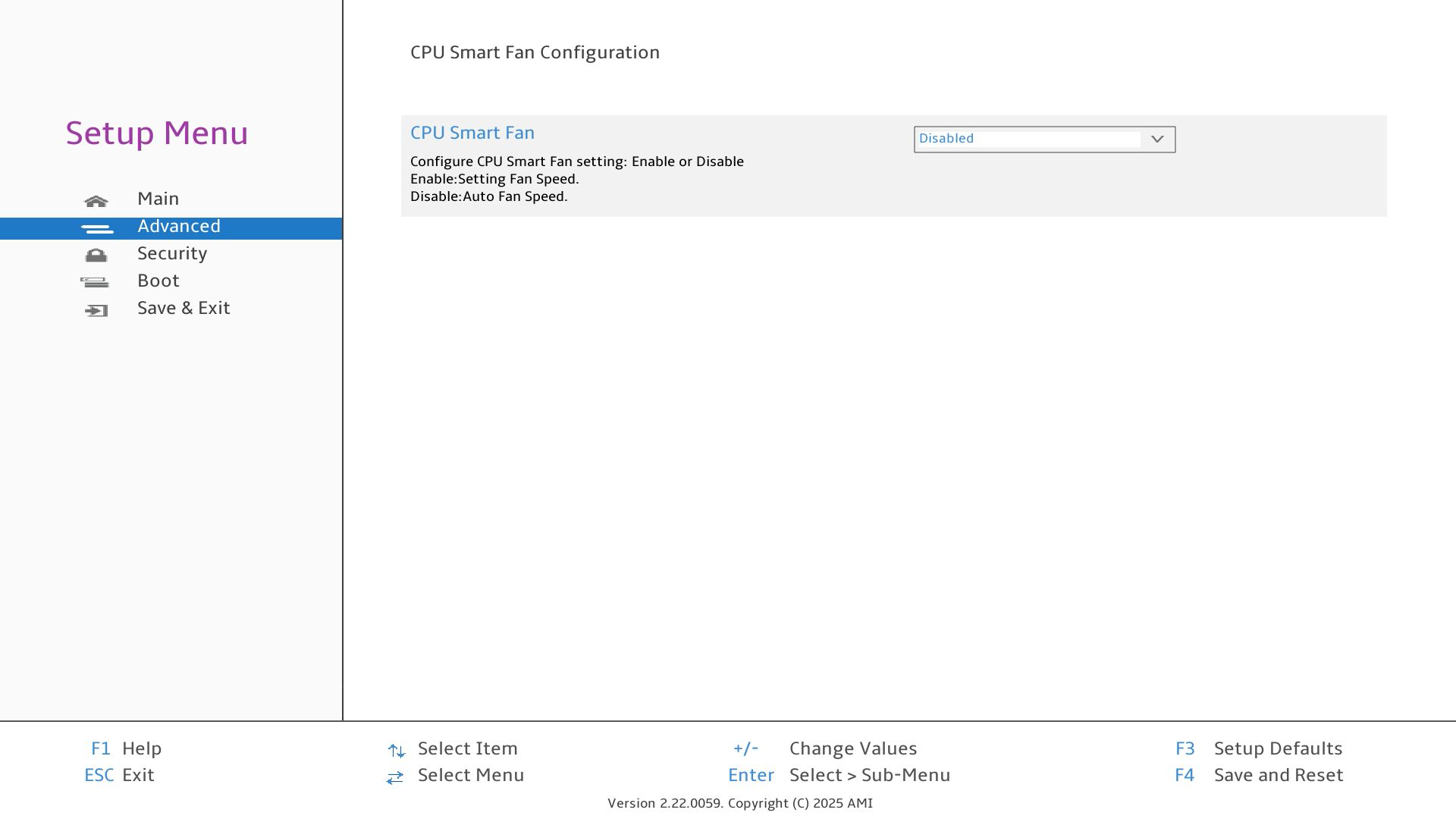1456x819 pixels.
Task: Click the exit arrow icon beside Save & Exit
Action: pyautogui.click(x=96, y=310)
